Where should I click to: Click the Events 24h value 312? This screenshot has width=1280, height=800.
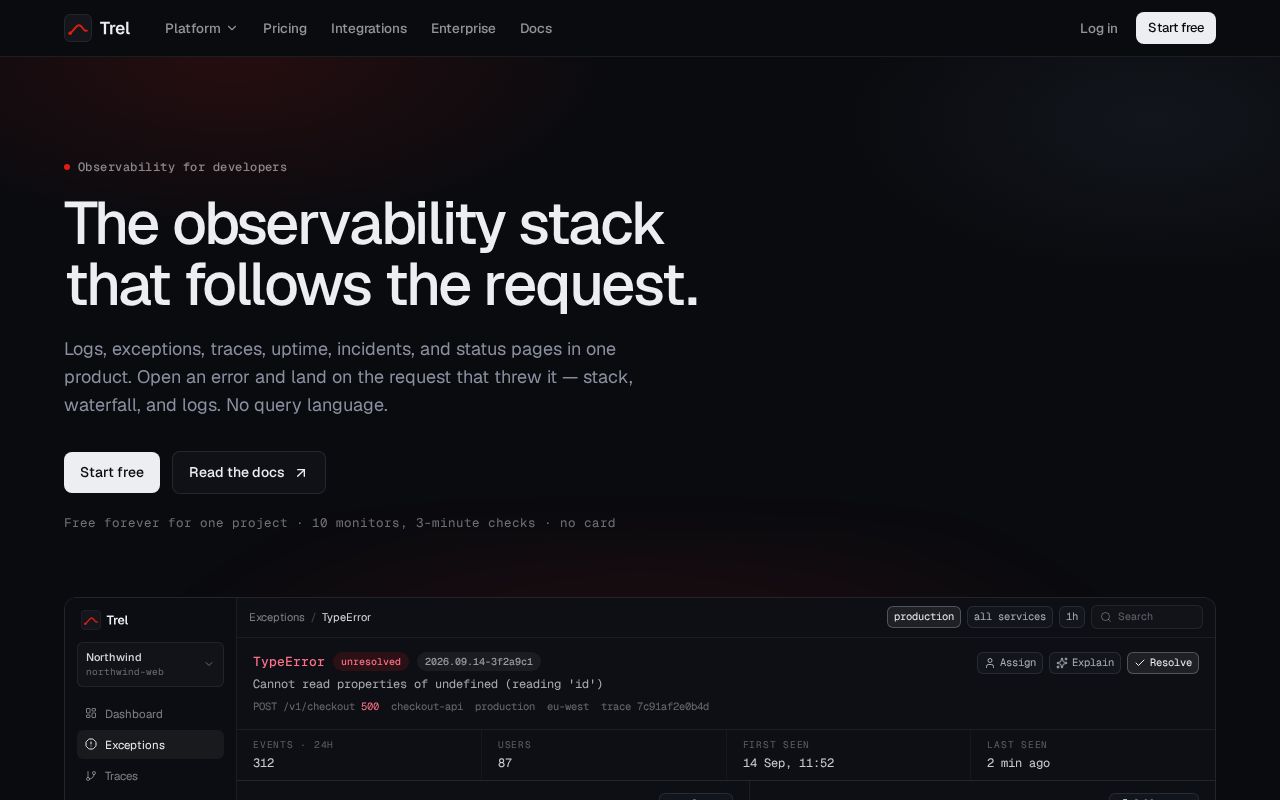(x=264, y=763)
